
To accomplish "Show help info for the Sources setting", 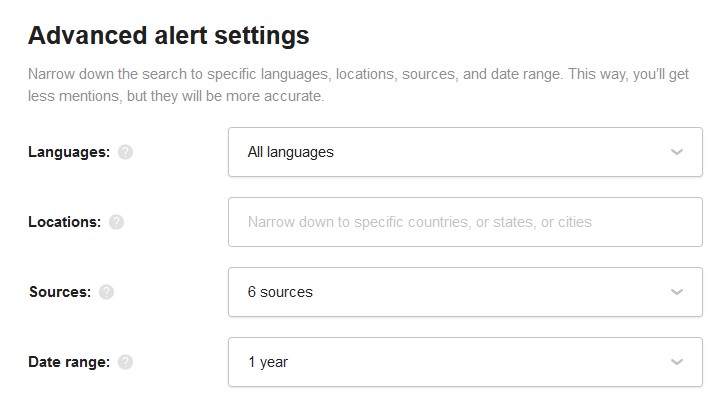I will click(x=106, y=292).
